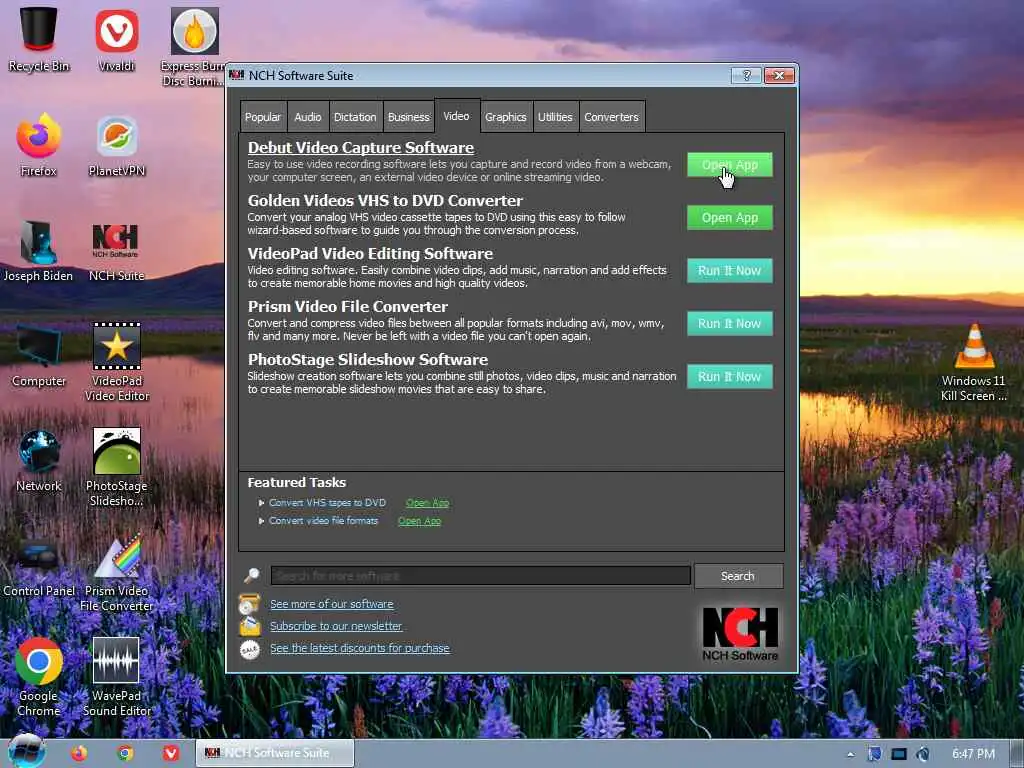Click the sale tag icon

point(249,648)
